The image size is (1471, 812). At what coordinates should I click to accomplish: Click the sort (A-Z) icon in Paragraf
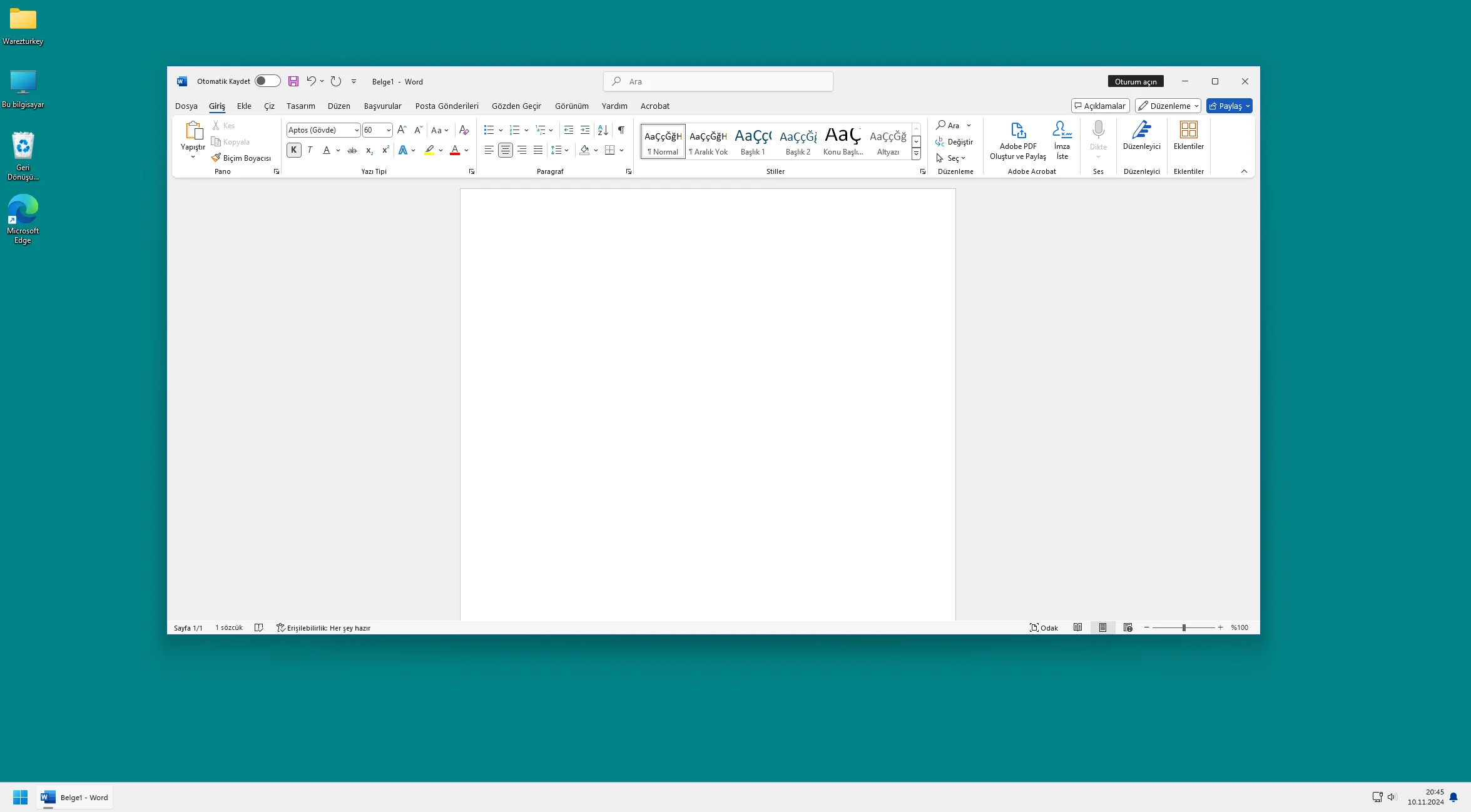601,130
